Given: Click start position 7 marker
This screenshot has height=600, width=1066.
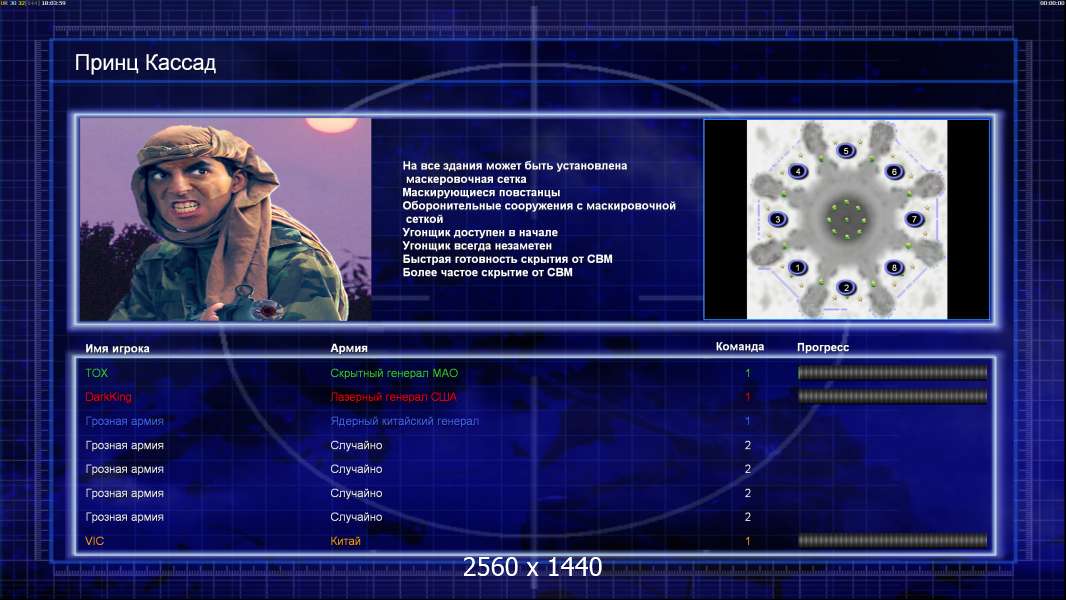Looking at the screenshot, I should pos(913,219).
